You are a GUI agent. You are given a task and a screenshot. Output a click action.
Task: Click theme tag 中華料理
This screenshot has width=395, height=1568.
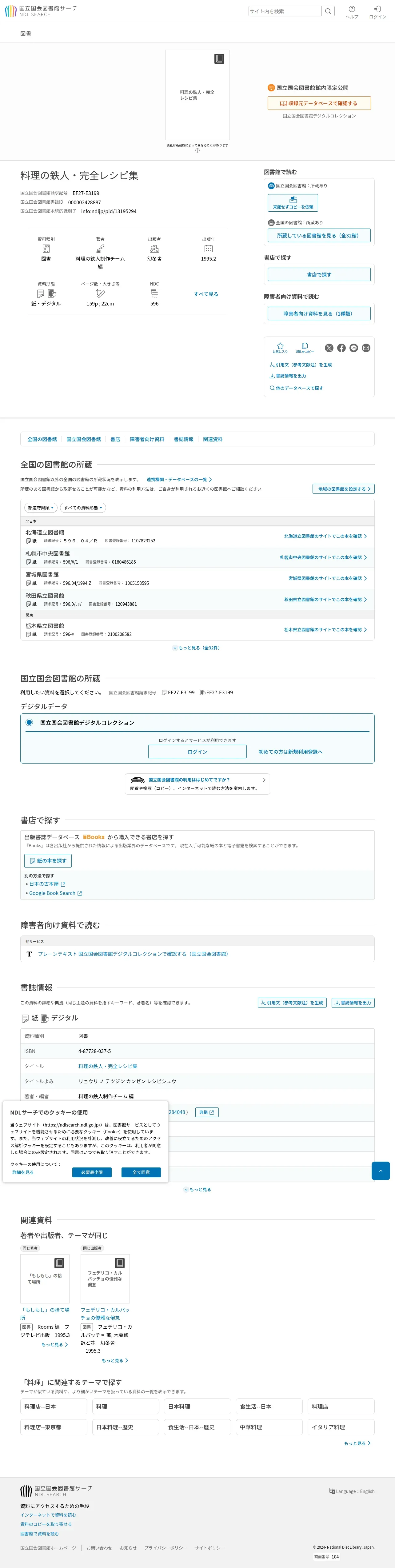point(269,1427)
